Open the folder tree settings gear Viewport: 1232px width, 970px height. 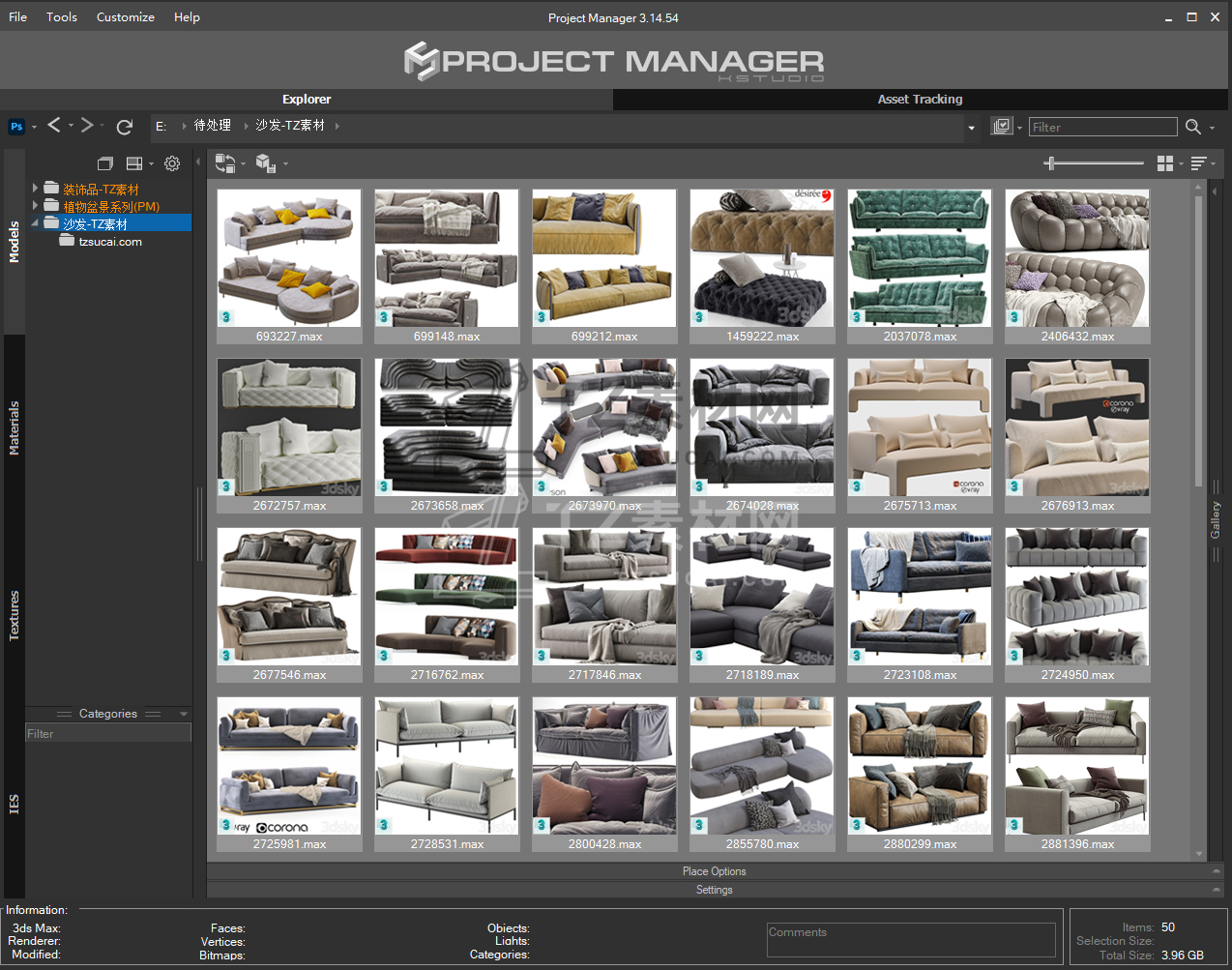pos(172,163)
